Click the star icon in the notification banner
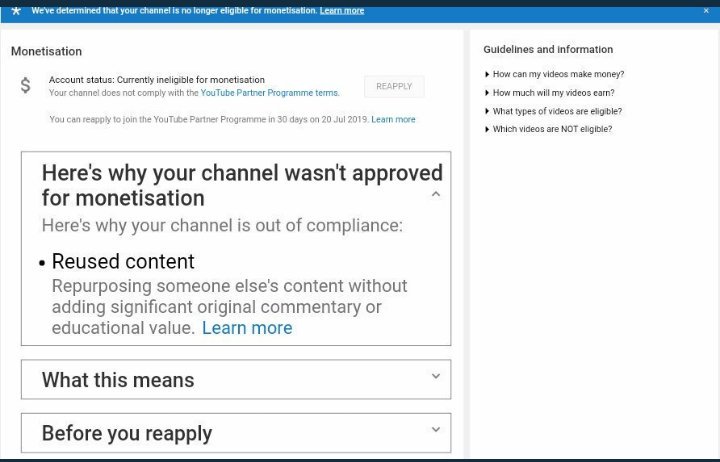720x462 pixels. pyautogui.click(x=16, y=11)
